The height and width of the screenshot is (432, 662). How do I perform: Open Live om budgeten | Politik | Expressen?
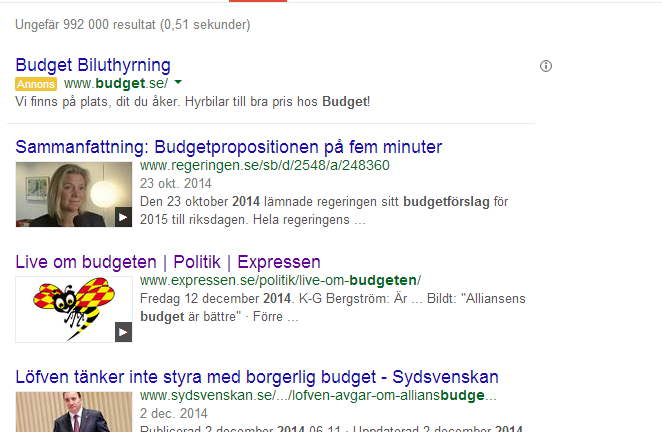(168, 262)
